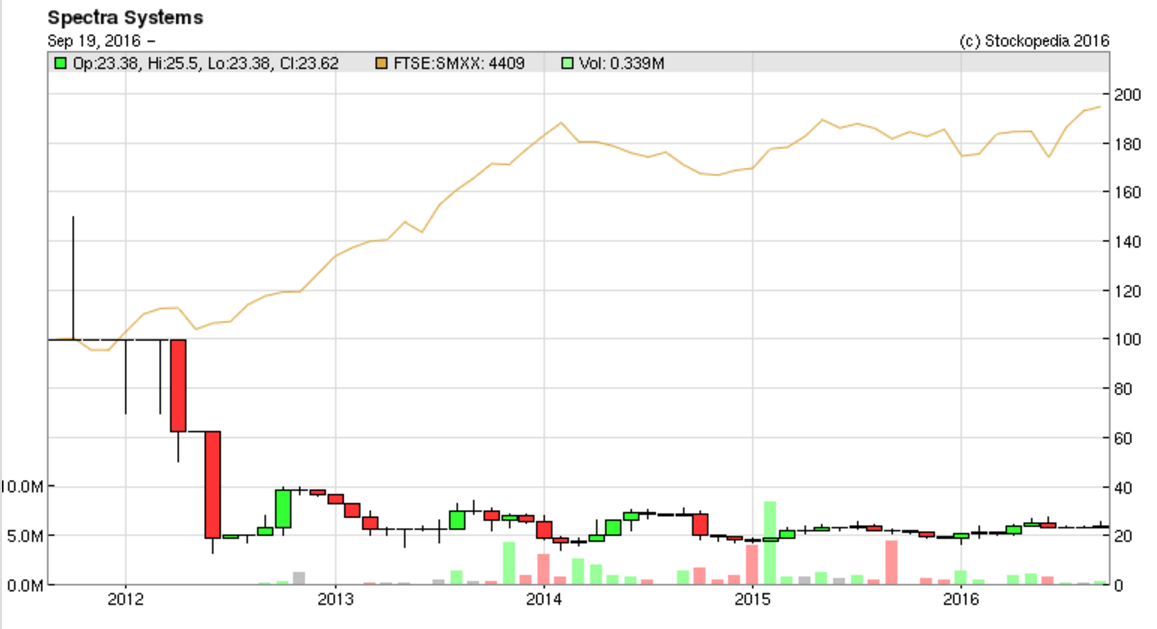Click the tallest green volume bar in early 2015

770,543
